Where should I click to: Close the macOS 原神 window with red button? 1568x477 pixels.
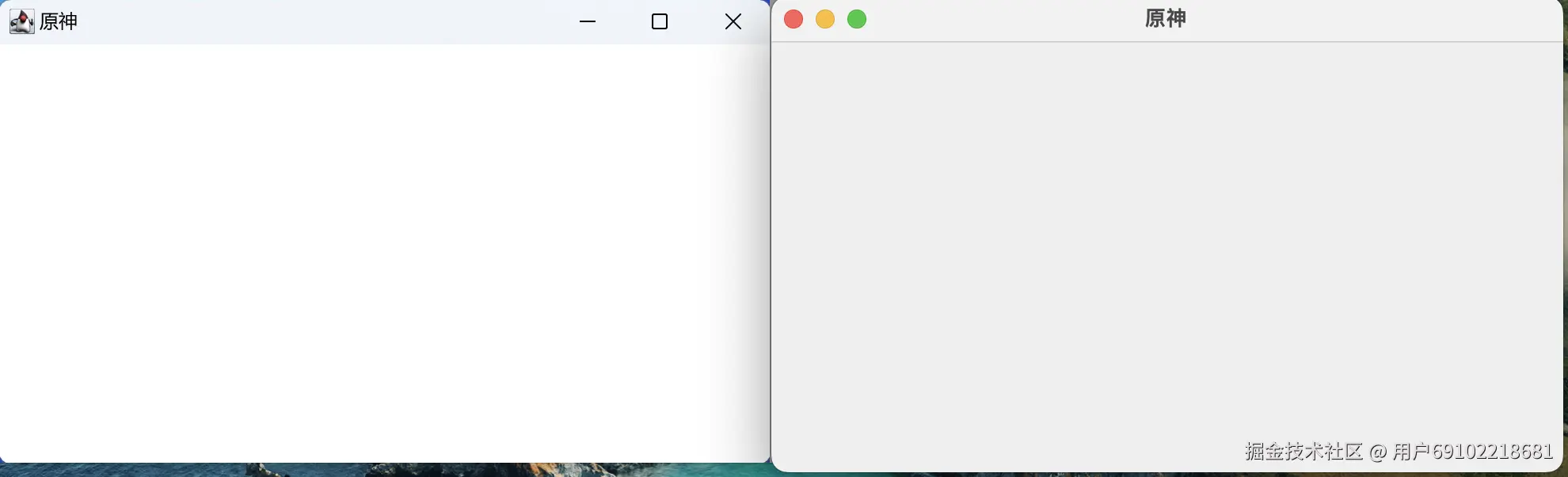pyautogui.click(x=794, y=19)
